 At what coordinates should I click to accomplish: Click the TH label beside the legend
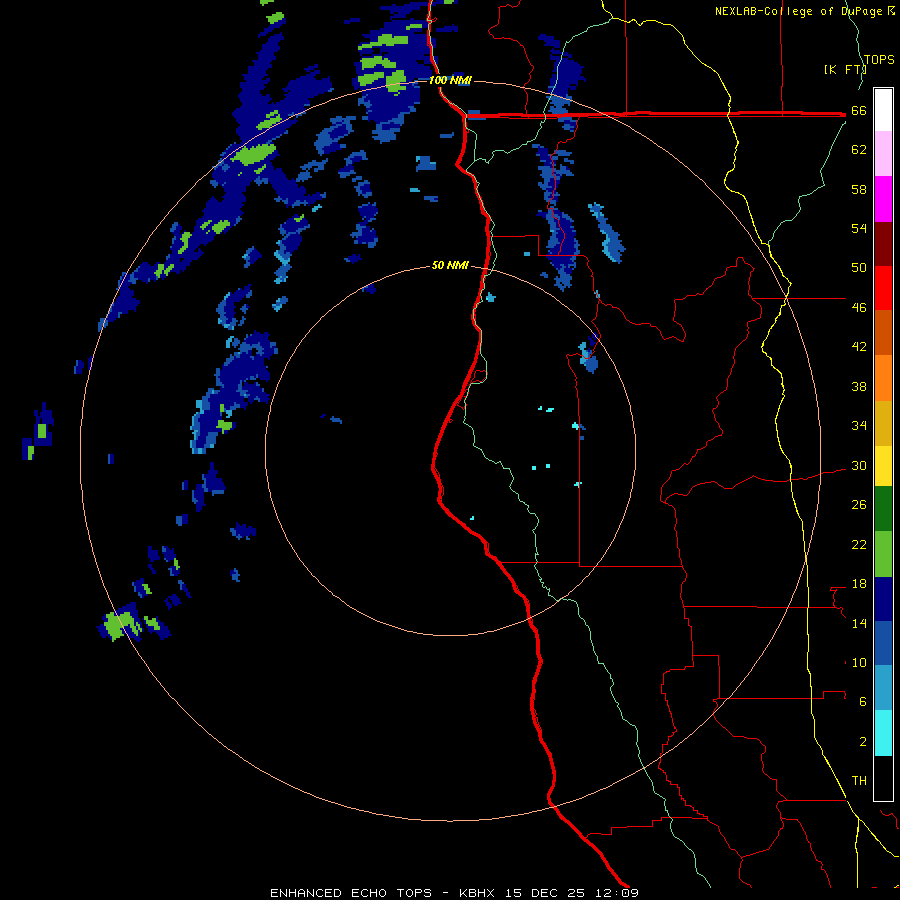(x=859, y=781)
